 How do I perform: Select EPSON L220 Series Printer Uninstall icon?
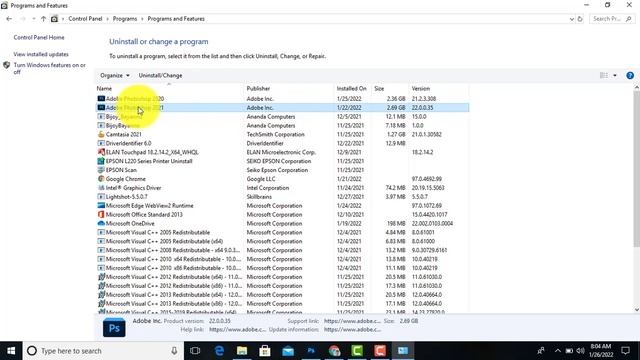101,161
